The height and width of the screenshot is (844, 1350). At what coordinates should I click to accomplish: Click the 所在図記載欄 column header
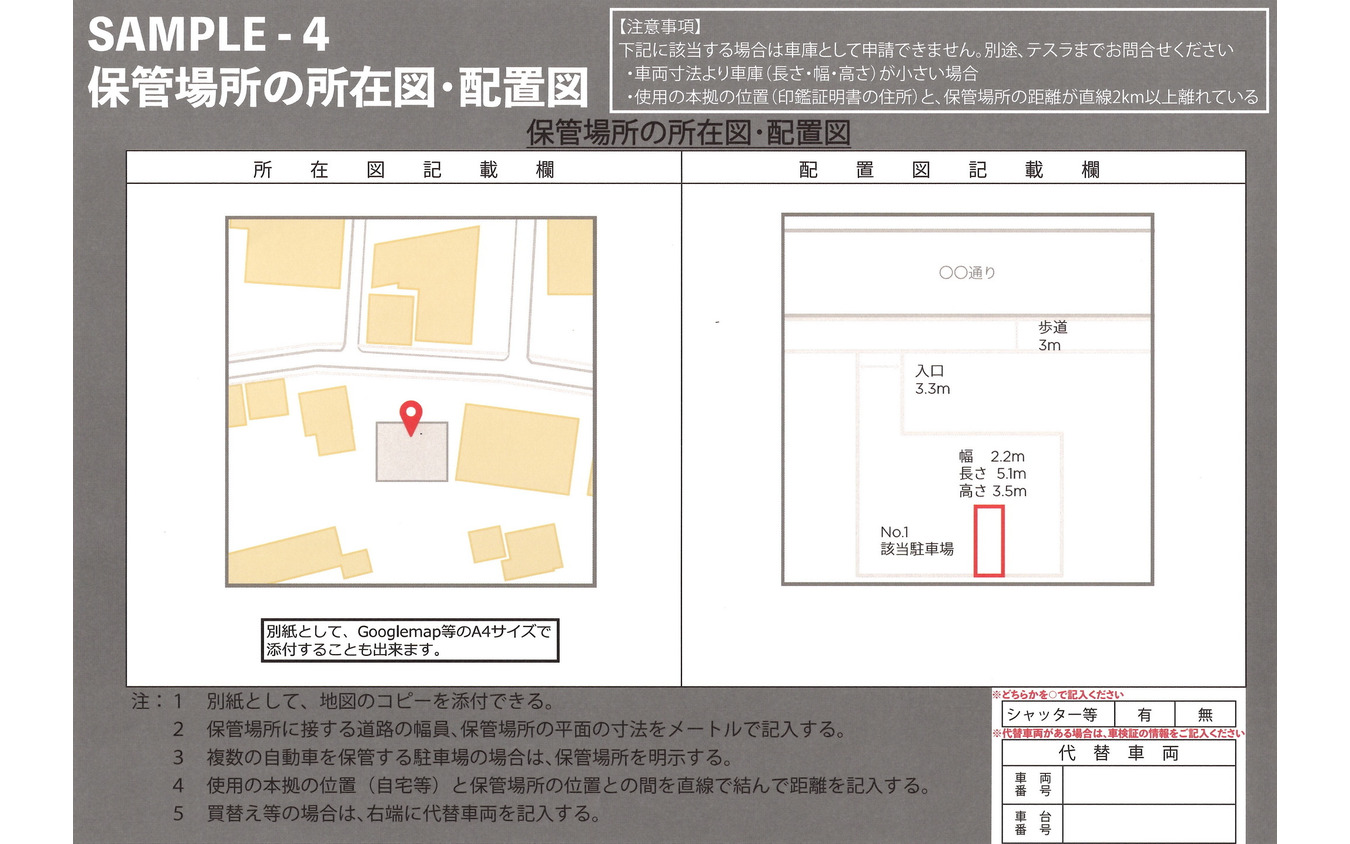tap(404, 170)
